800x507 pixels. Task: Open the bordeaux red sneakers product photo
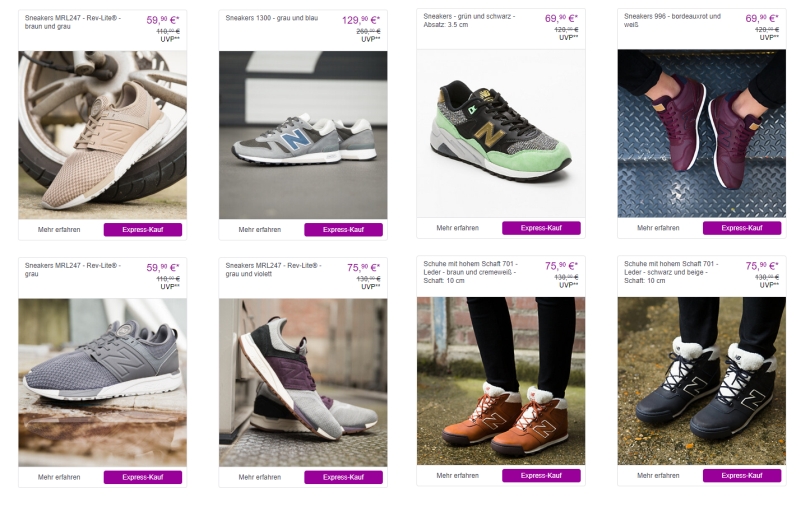[x=701, y=133]
